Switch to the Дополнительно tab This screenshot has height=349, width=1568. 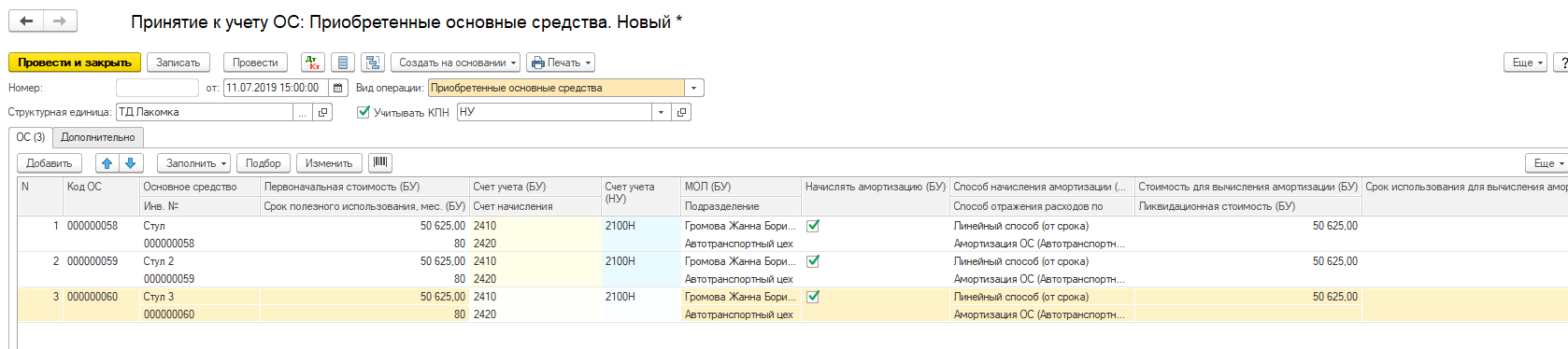point(98,137)
